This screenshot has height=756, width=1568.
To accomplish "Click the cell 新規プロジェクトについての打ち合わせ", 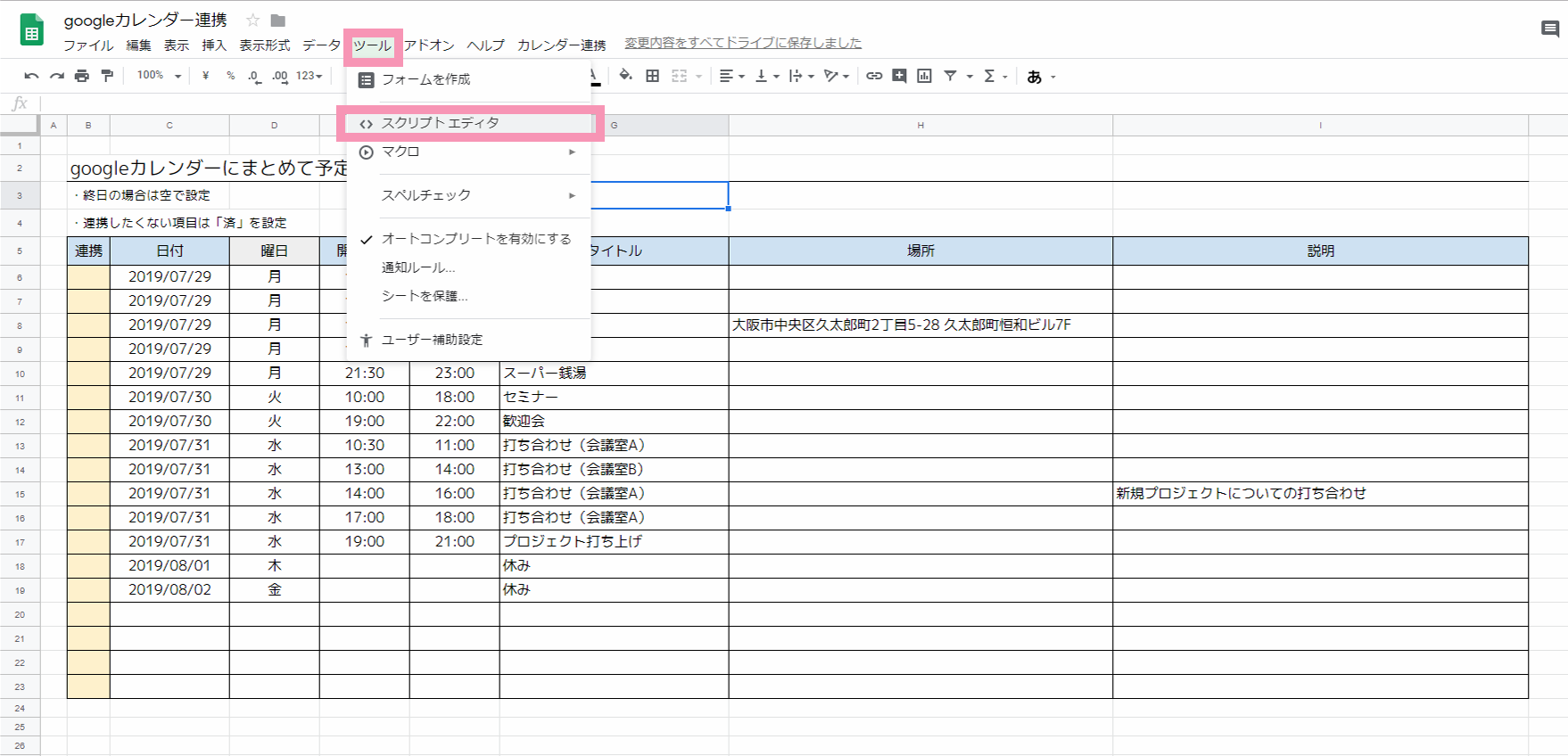I will click(x=1320, y=494).
